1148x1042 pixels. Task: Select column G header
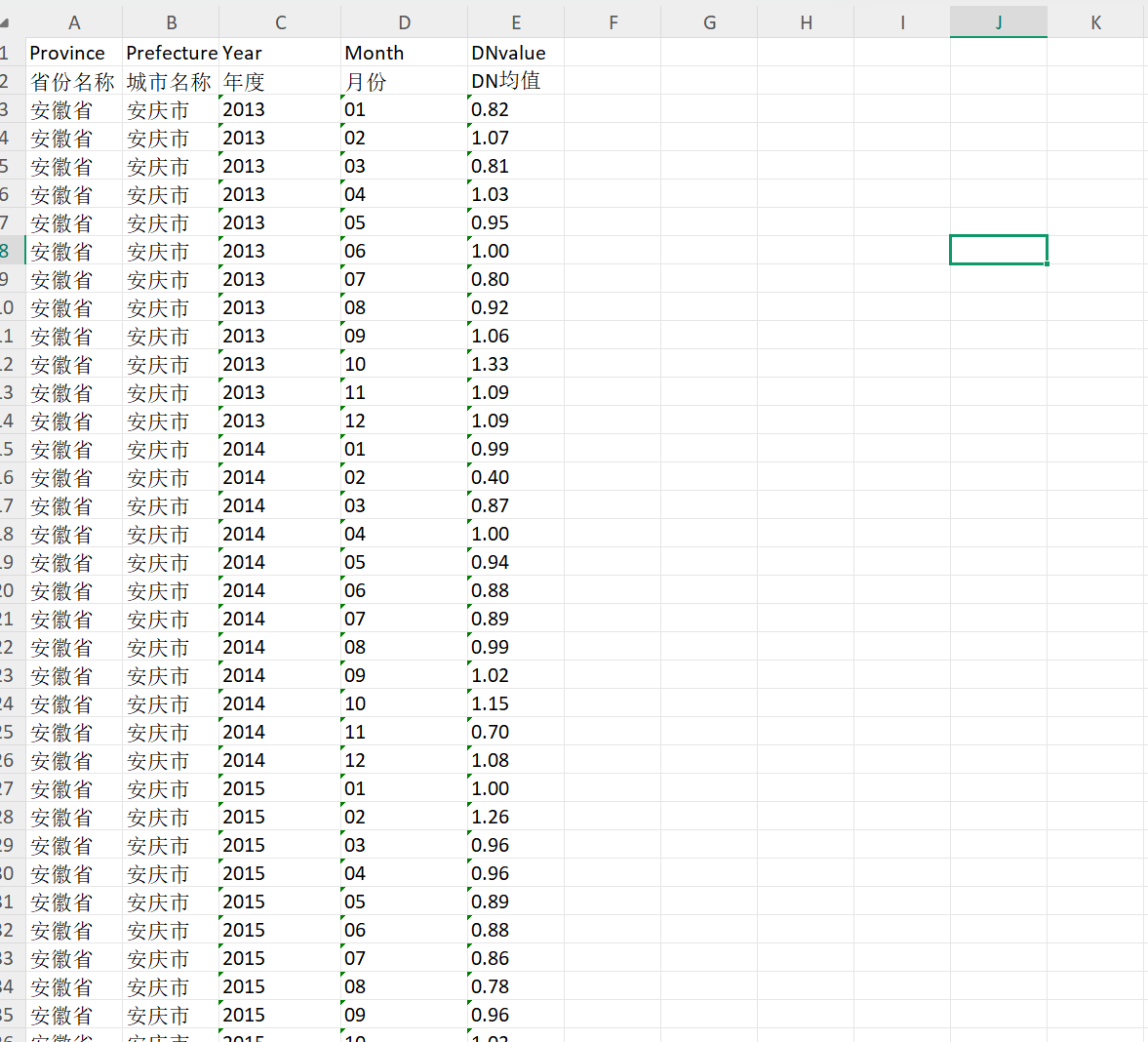709,22
